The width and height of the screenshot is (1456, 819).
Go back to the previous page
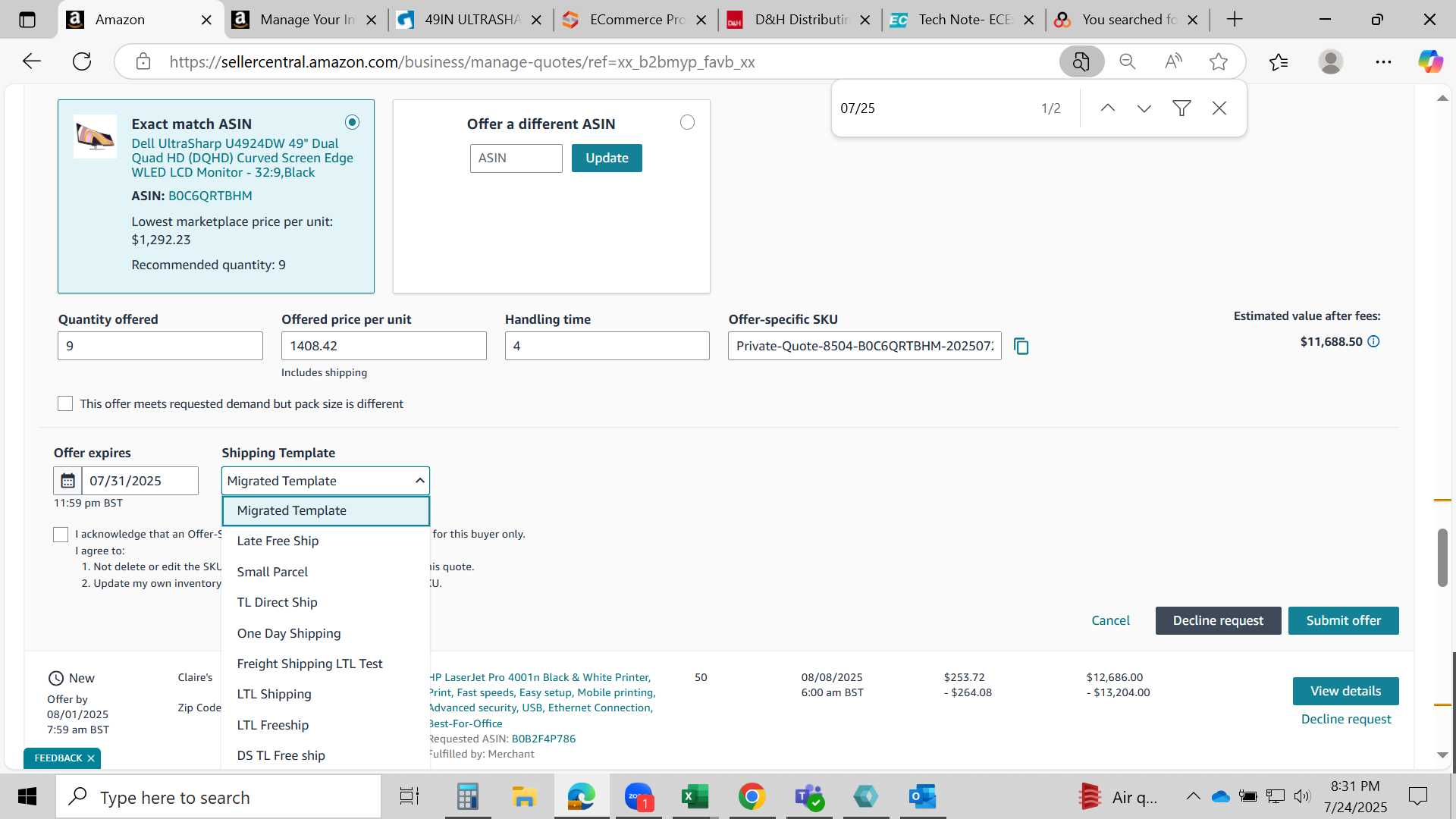(x=31, y=61)
